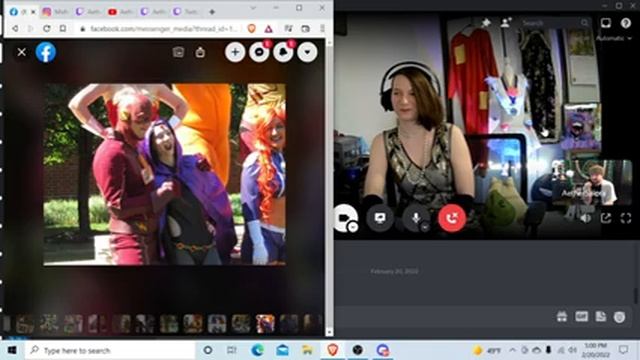Image resolution: width=640 pixels, height=360 pixels.
Task: Expand the tab search chevron in Brave
Action: [x=253, y=8]
